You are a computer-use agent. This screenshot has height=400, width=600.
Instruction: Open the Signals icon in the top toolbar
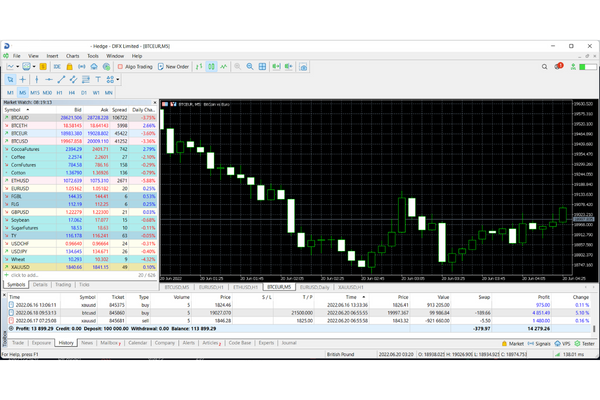click(x=82, y=67)
